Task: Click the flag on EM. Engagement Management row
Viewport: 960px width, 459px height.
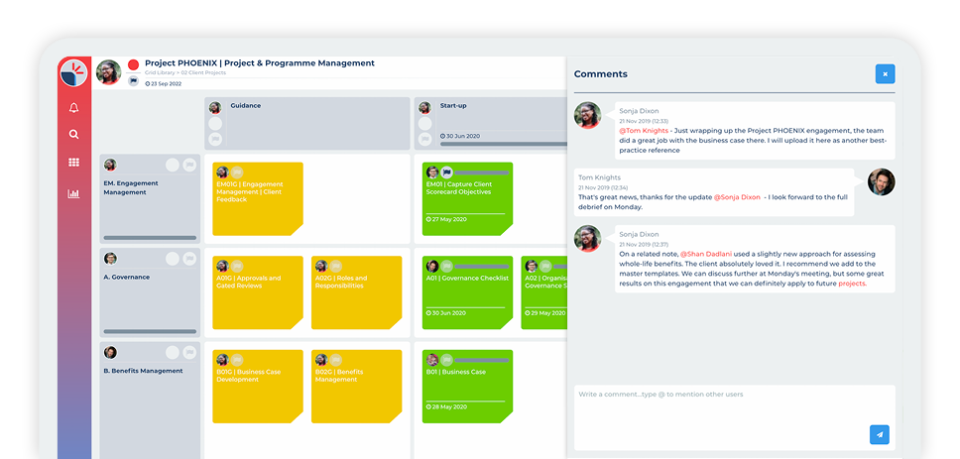Action: pos(190,165)
